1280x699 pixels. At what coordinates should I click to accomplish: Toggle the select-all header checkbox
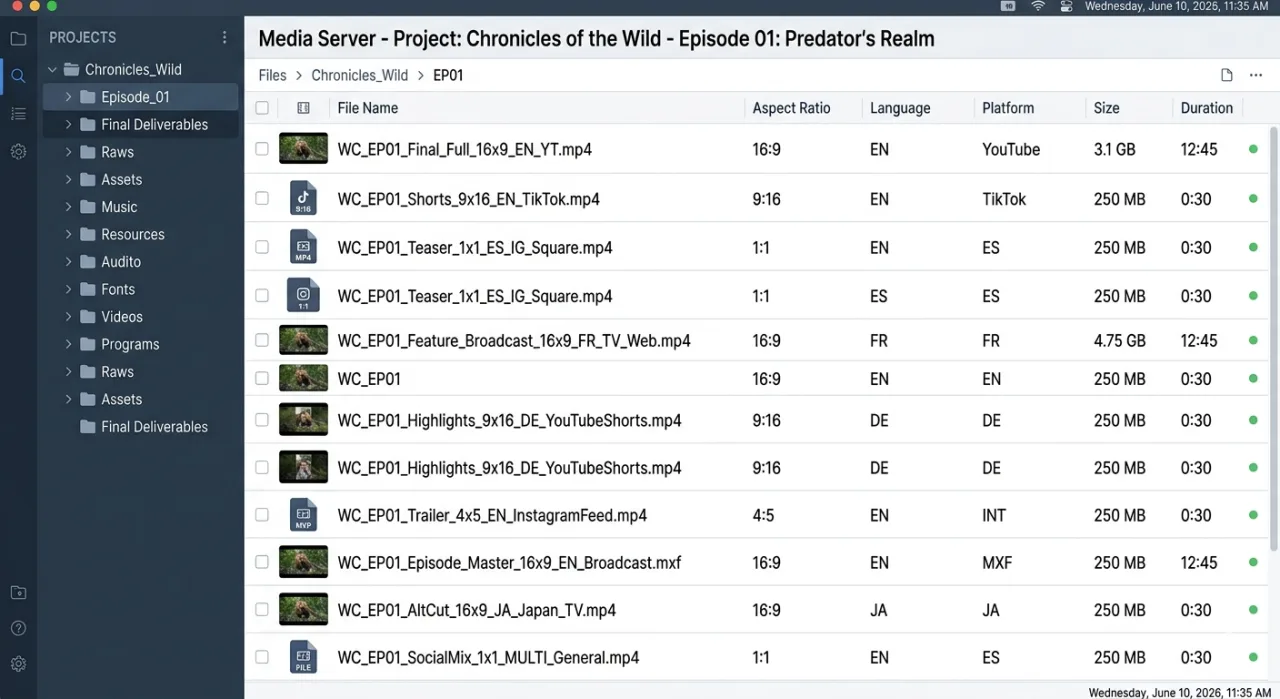click(x=262, y=108)
